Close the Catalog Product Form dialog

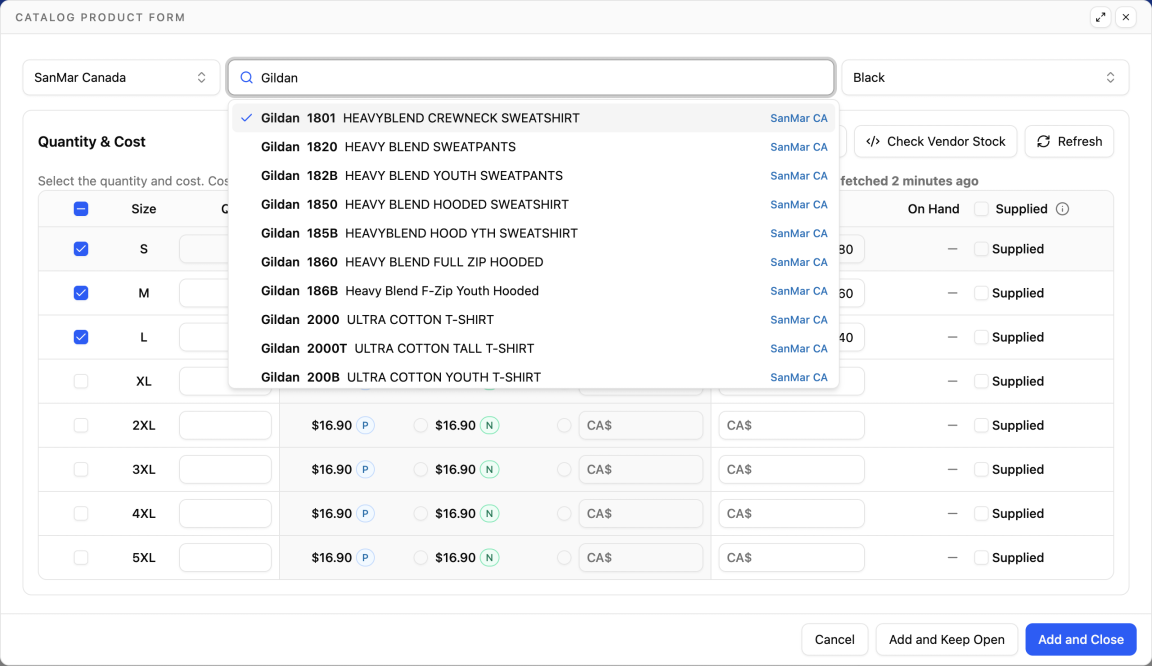1126,17
